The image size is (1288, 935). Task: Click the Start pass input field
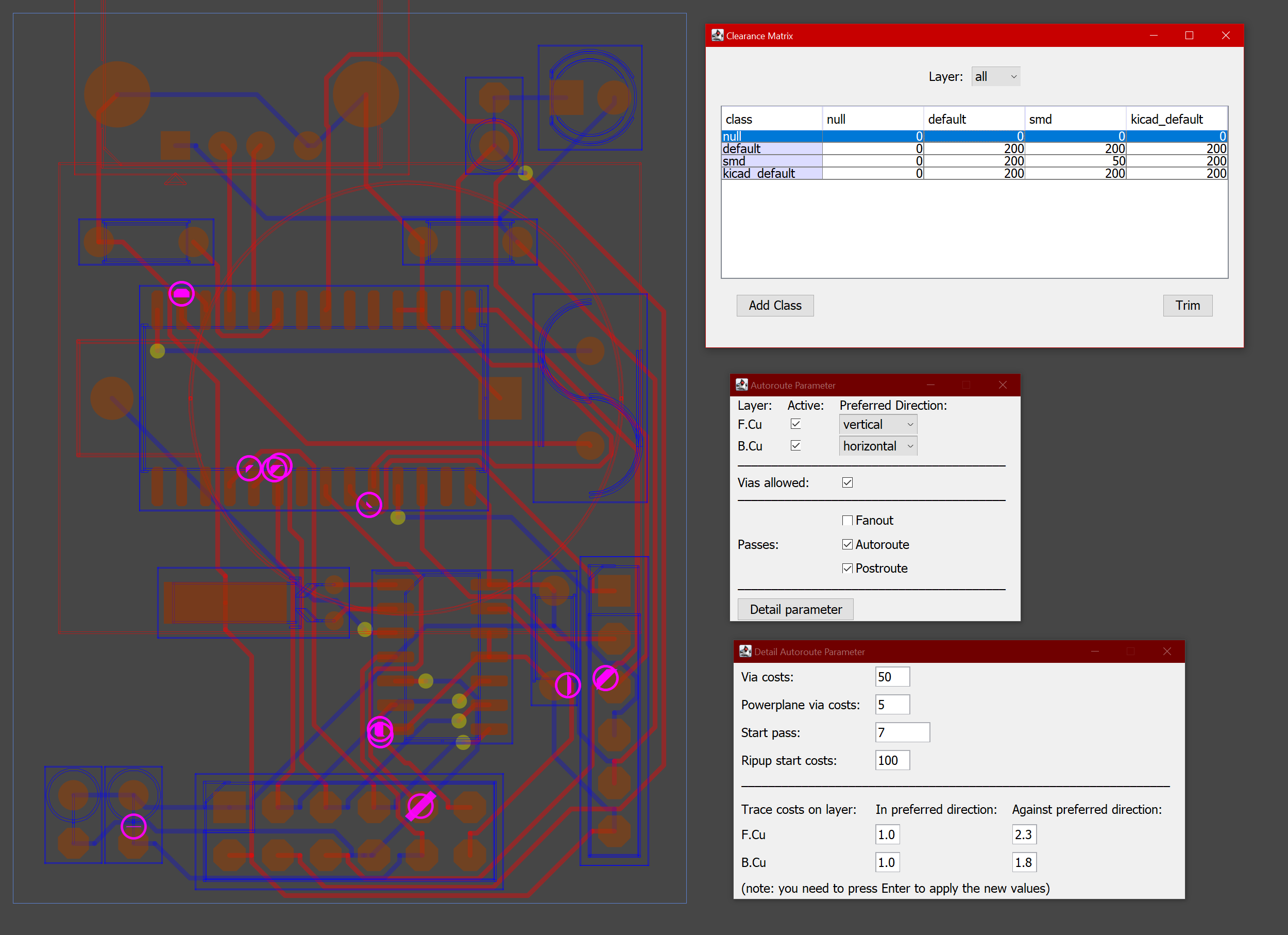[x=902, y=732]
